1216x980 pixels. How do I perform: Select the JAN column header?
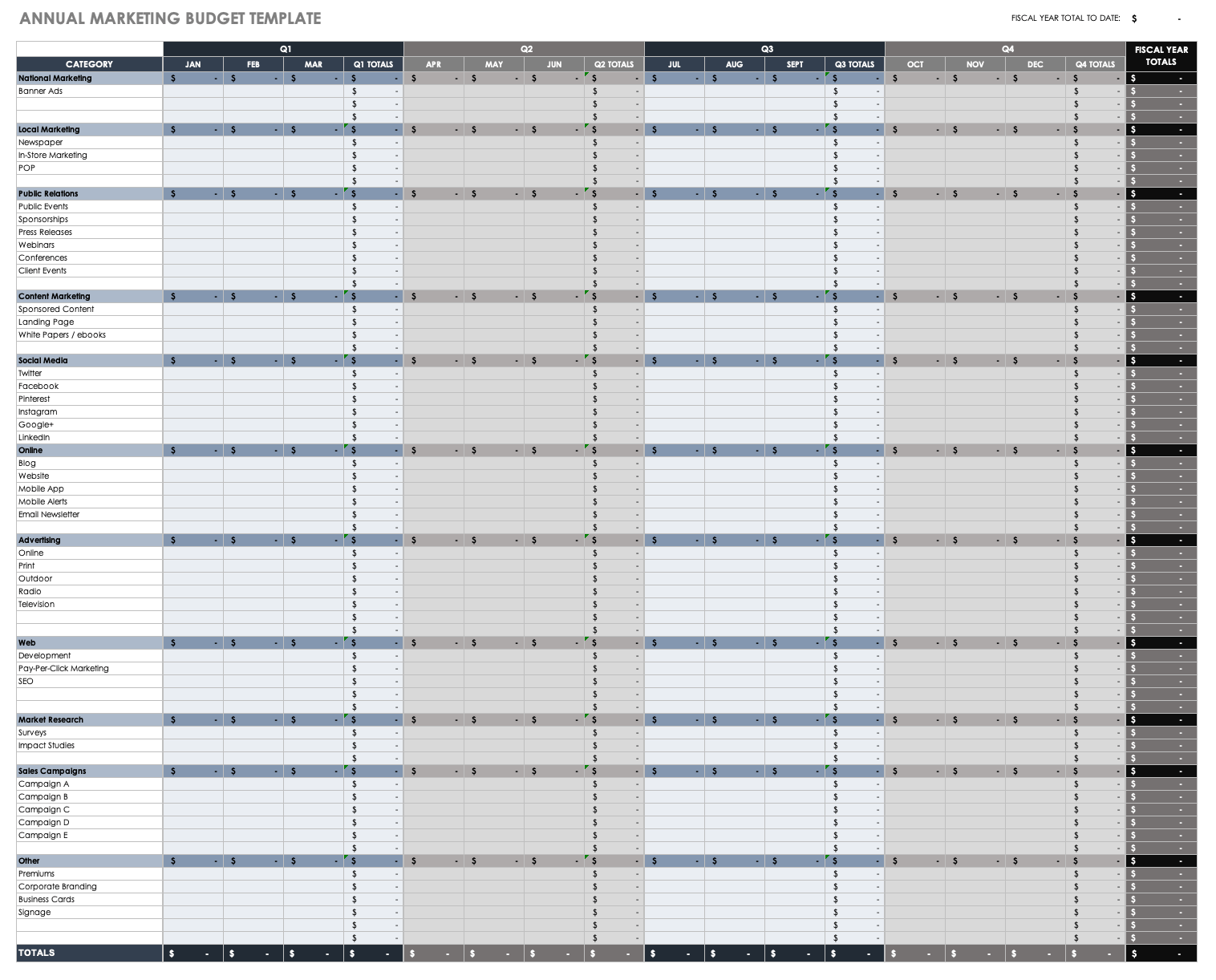tap(193, 64)
